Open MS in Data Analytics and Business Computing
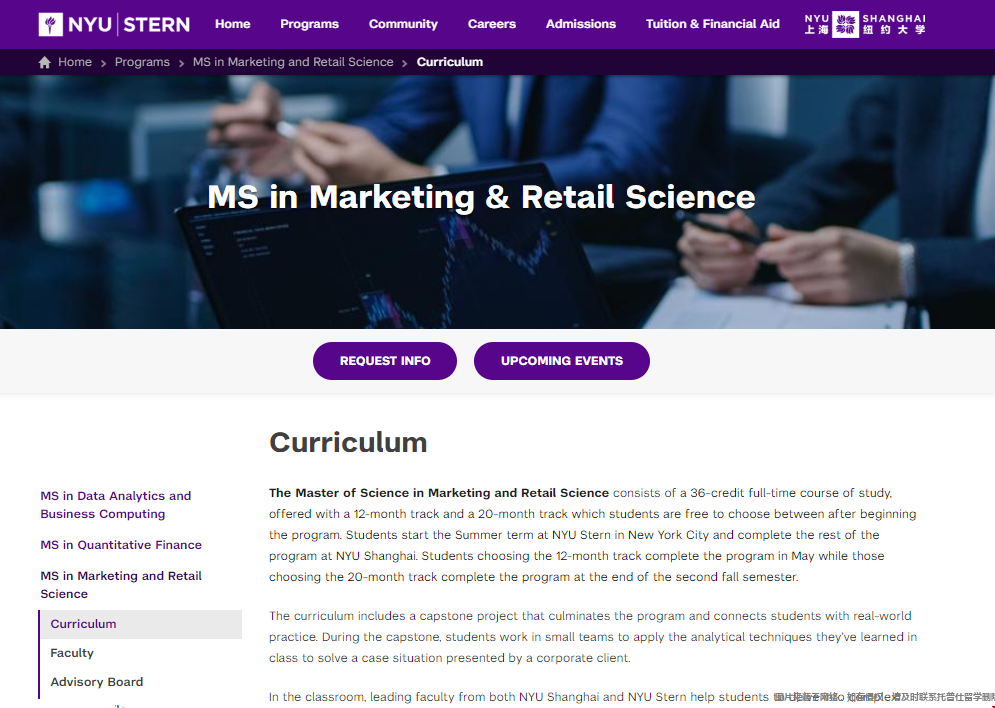Viewport: 995px width, 708px height. 115,505
